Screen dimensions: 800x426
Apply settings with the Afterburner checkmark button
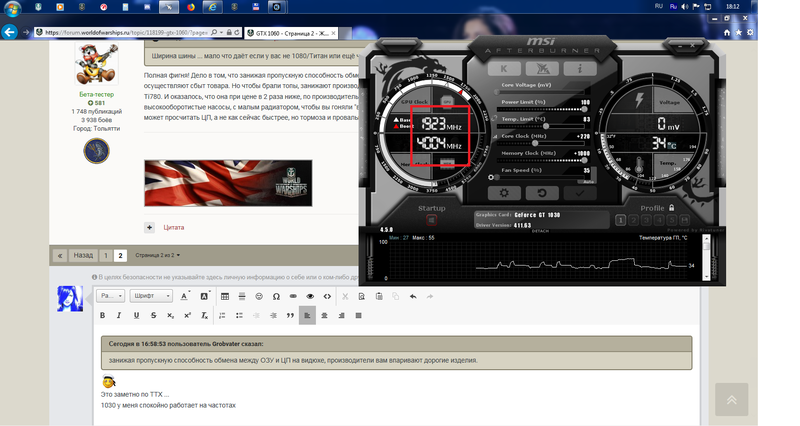coord(578,192)
